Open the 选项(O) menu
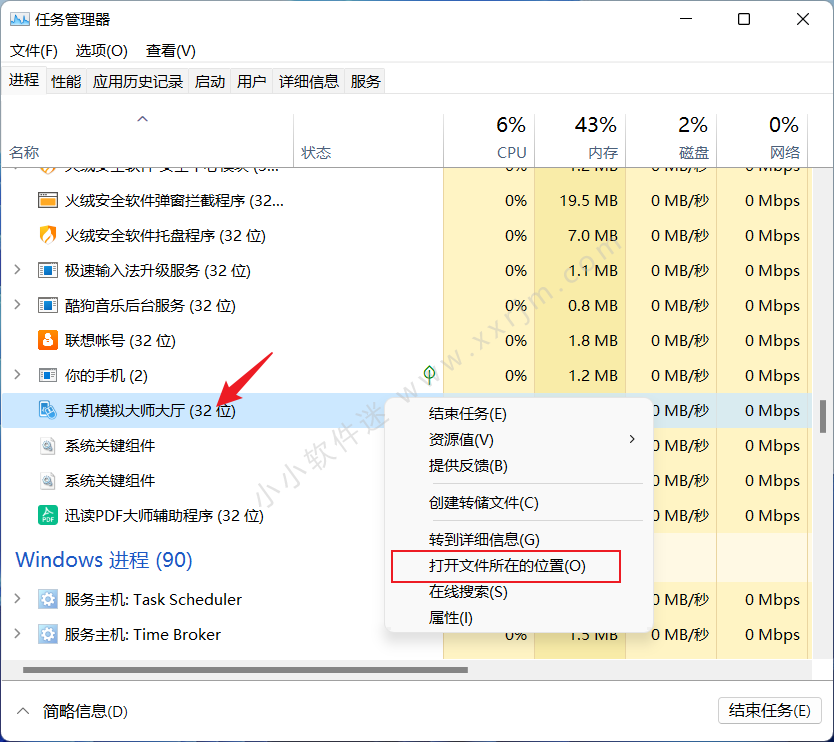This screenshot has width=834, height=742. (x=102, y=51)
